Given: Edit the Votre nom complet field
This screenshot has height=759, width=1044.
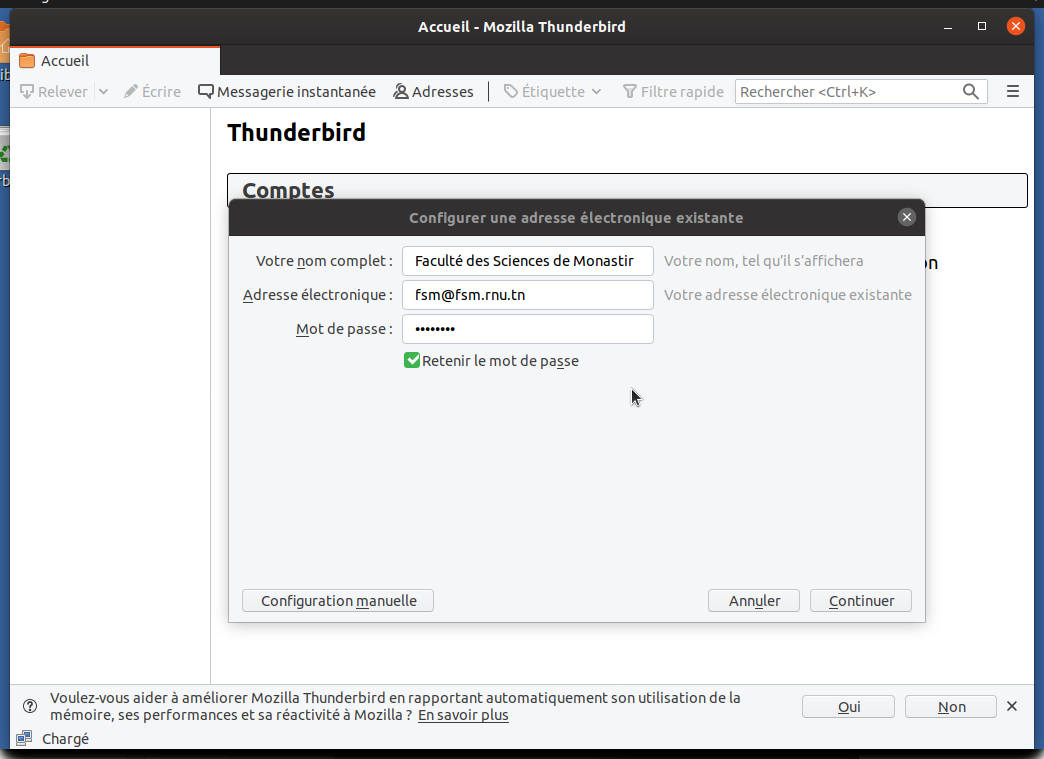Looking at the screenshot, I should pyautogui.click(x=527, y=261).
